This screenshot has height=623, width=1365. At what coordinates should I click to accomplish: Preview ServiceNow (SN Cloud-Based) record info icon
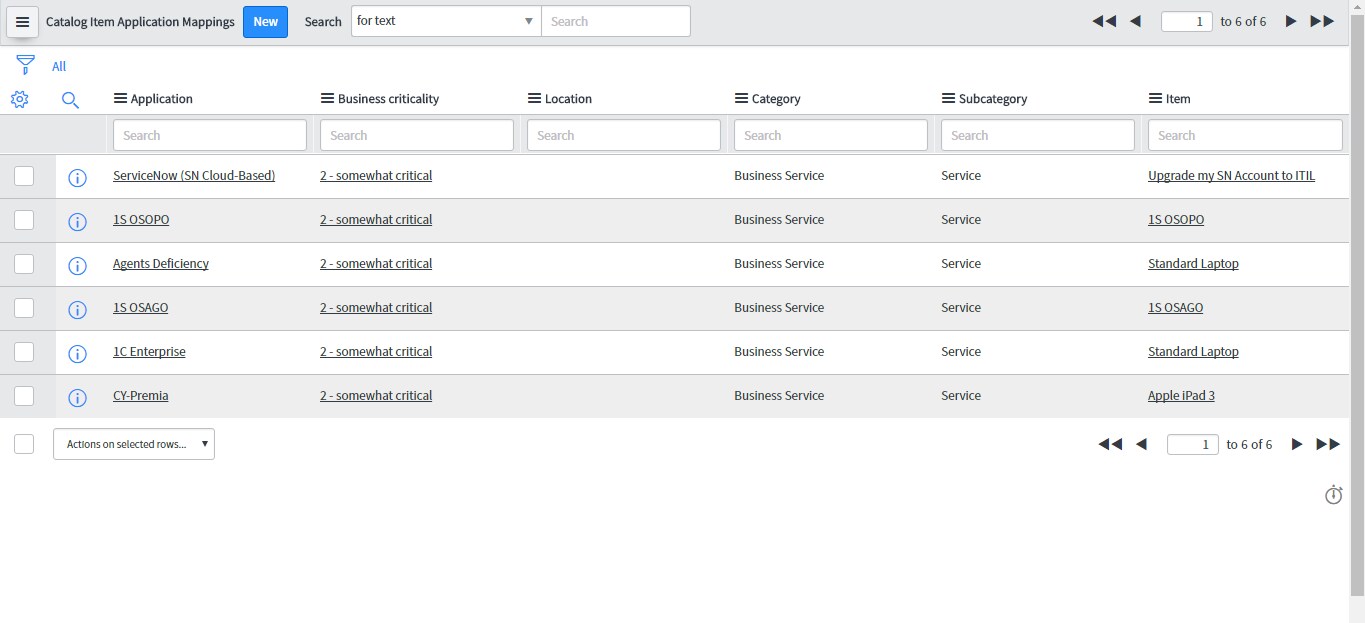tap(77, 177)
